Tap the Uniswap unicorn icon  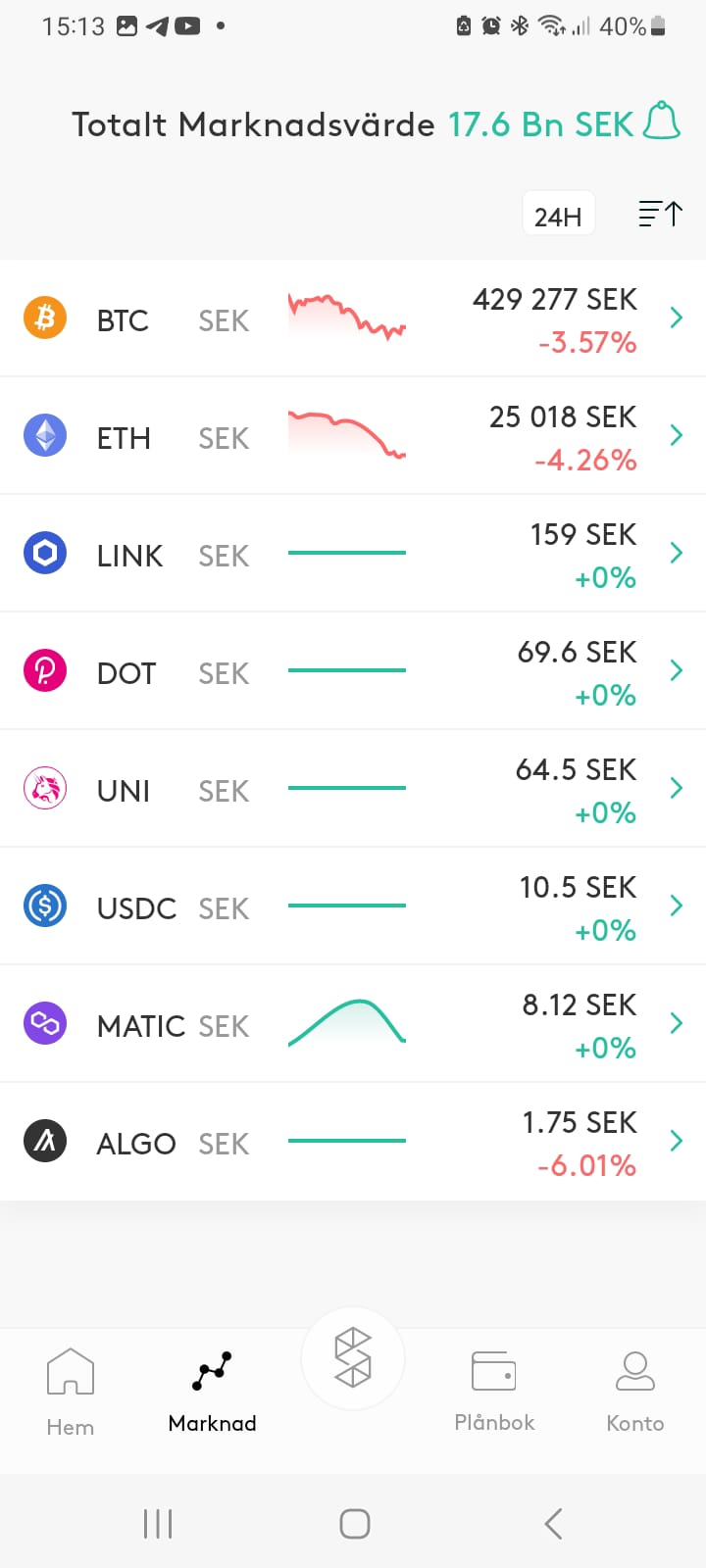click(45, 788)
